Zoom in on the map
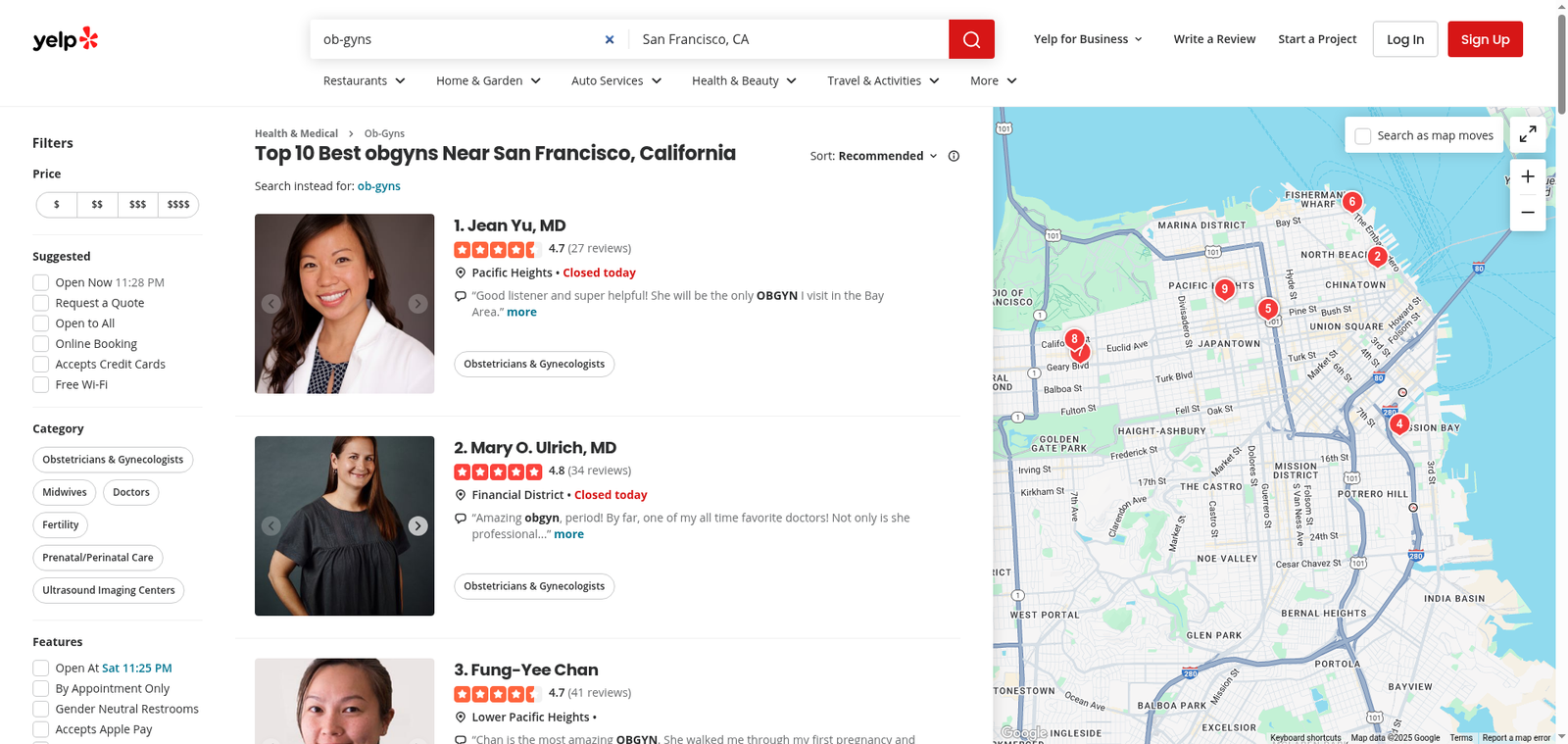Viewport: 1568px width, 744px height. click(x=1528, y=177)
